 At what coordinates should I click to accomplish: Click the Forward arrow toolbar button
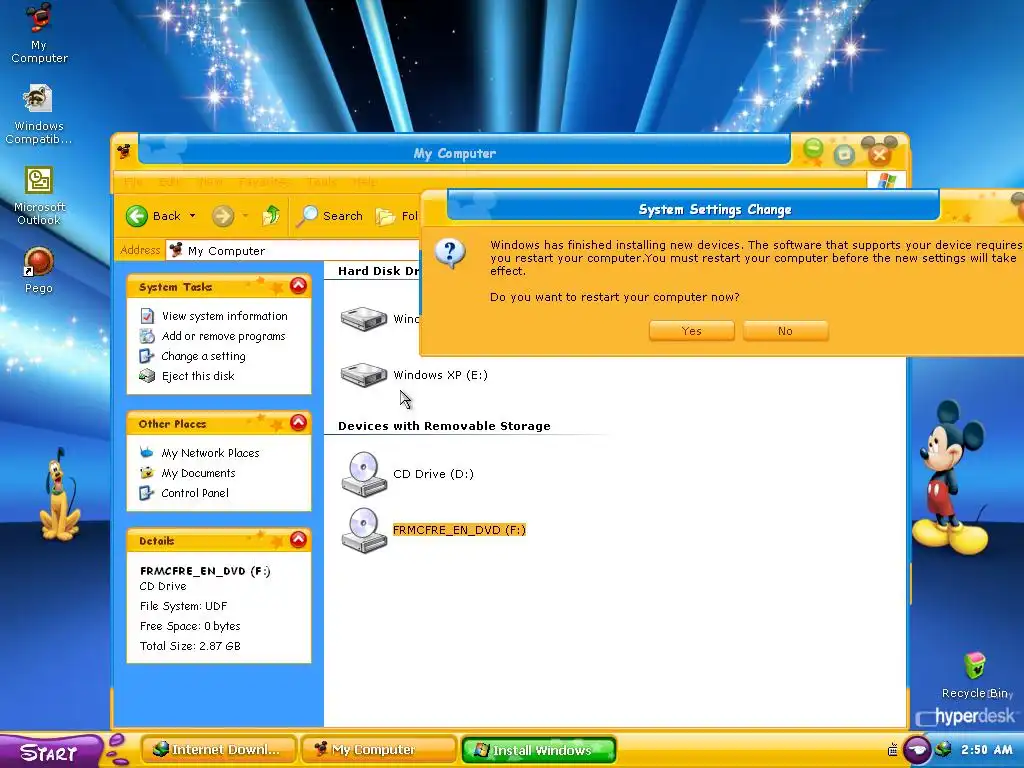tap(223, 216)
